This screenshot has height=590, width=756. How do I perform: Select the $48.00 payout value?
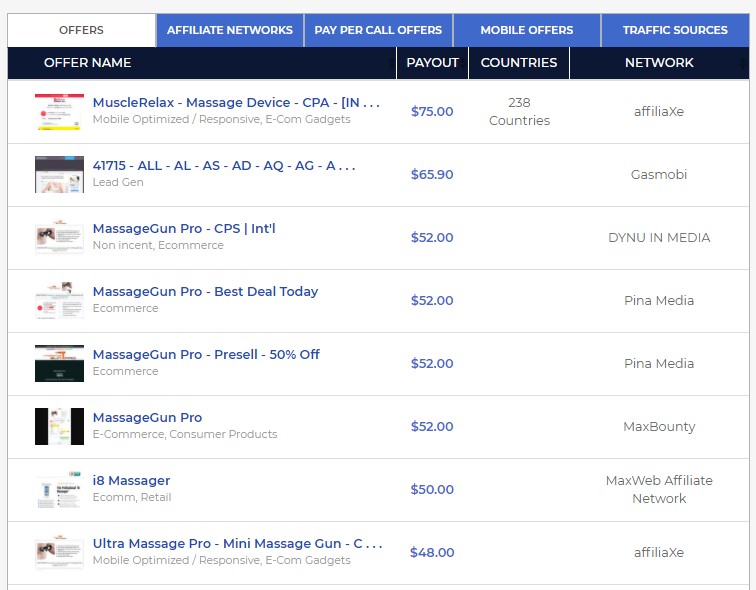[432, 552]
